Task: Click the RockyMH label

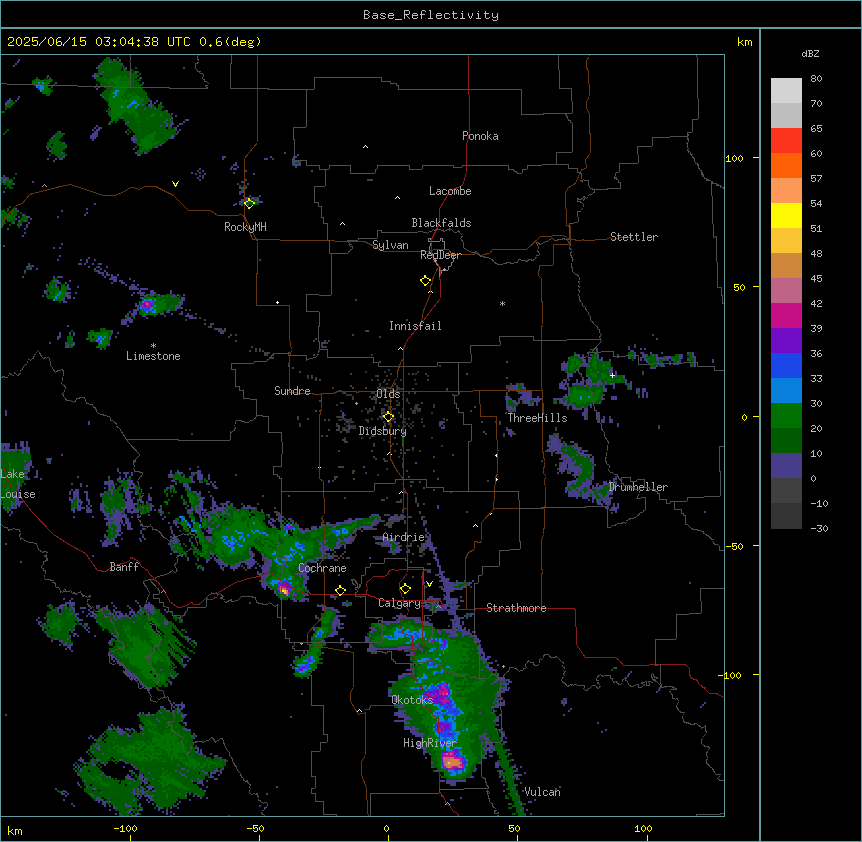Action: [x=245, y=227]
